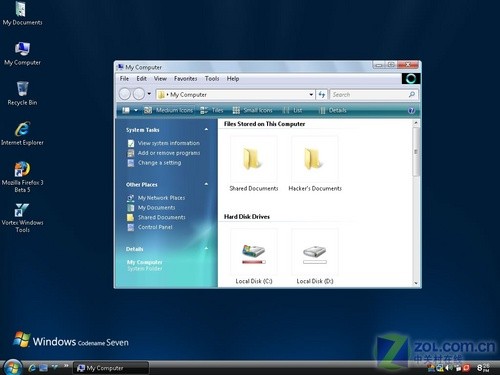The width and height of the screenshot is (500, 375).
Task: Click the Forward navigation button
Action: coord(139,94)
